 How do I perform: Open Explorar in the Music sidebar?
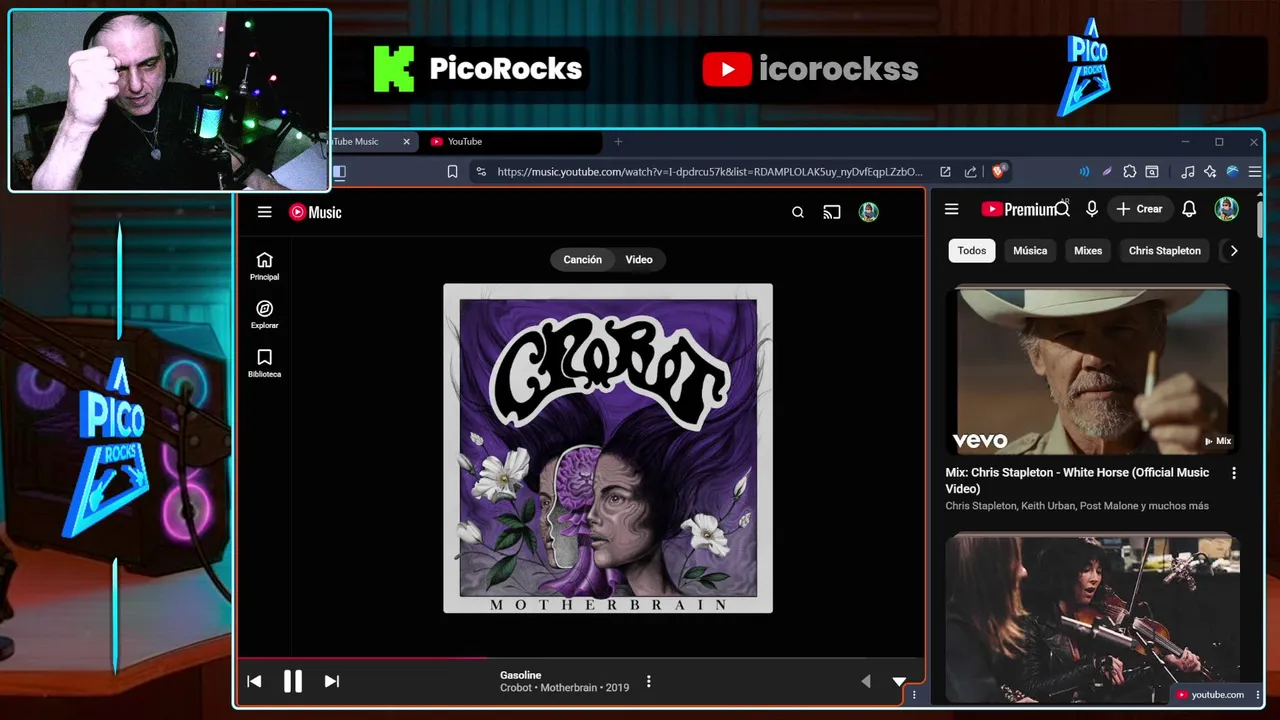coord(264,315)
